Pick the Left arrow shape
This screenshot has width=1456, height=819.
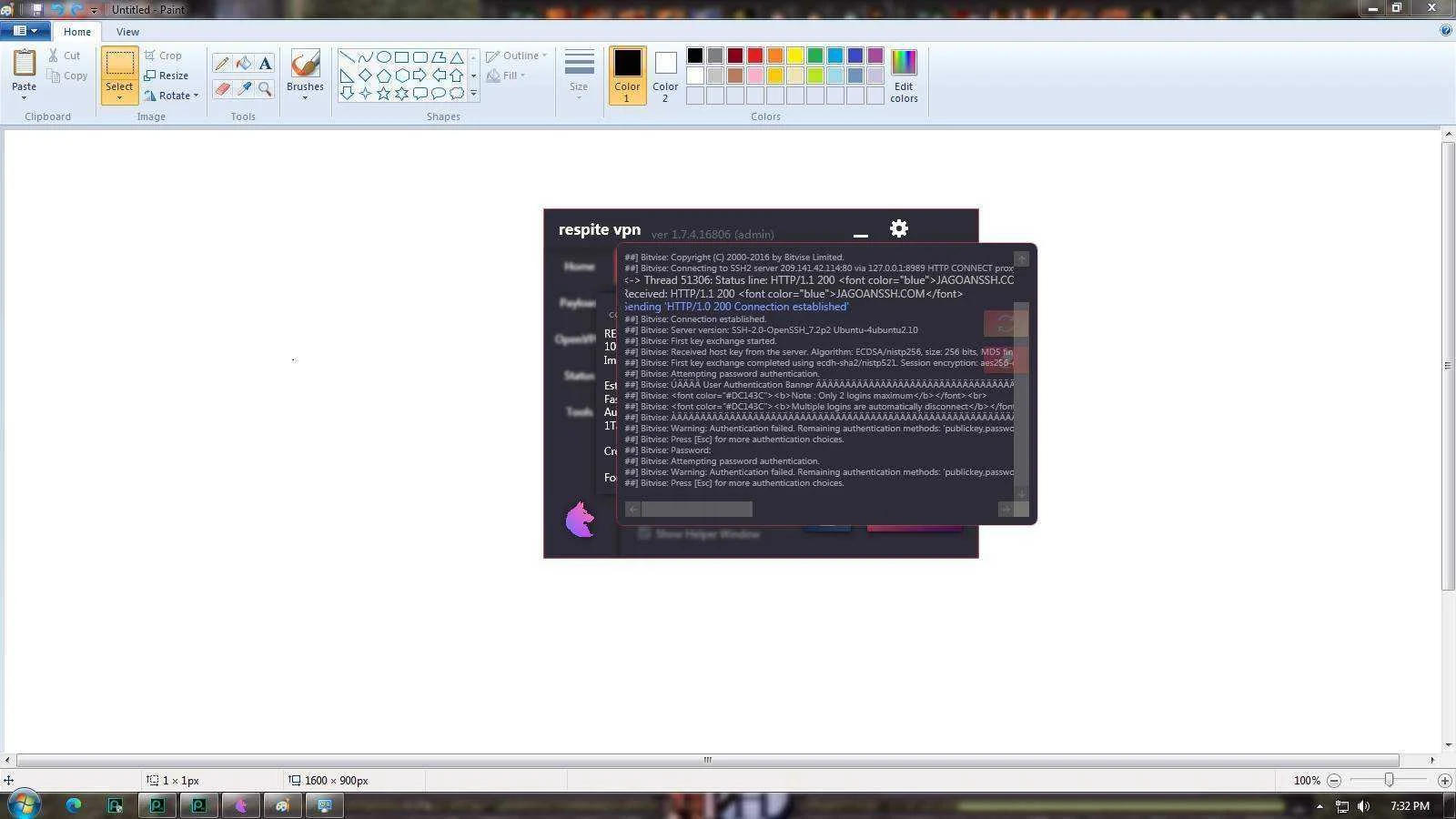[x=439, y=75]
